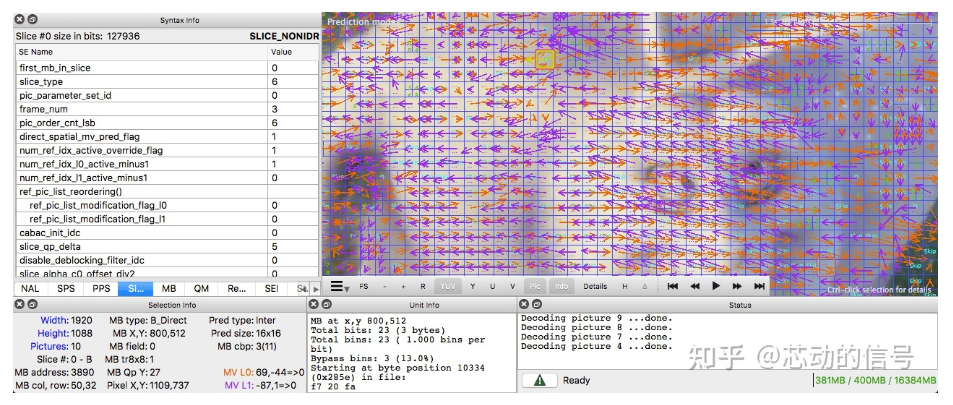Click the warning triangle status icon

coord(539,380)
